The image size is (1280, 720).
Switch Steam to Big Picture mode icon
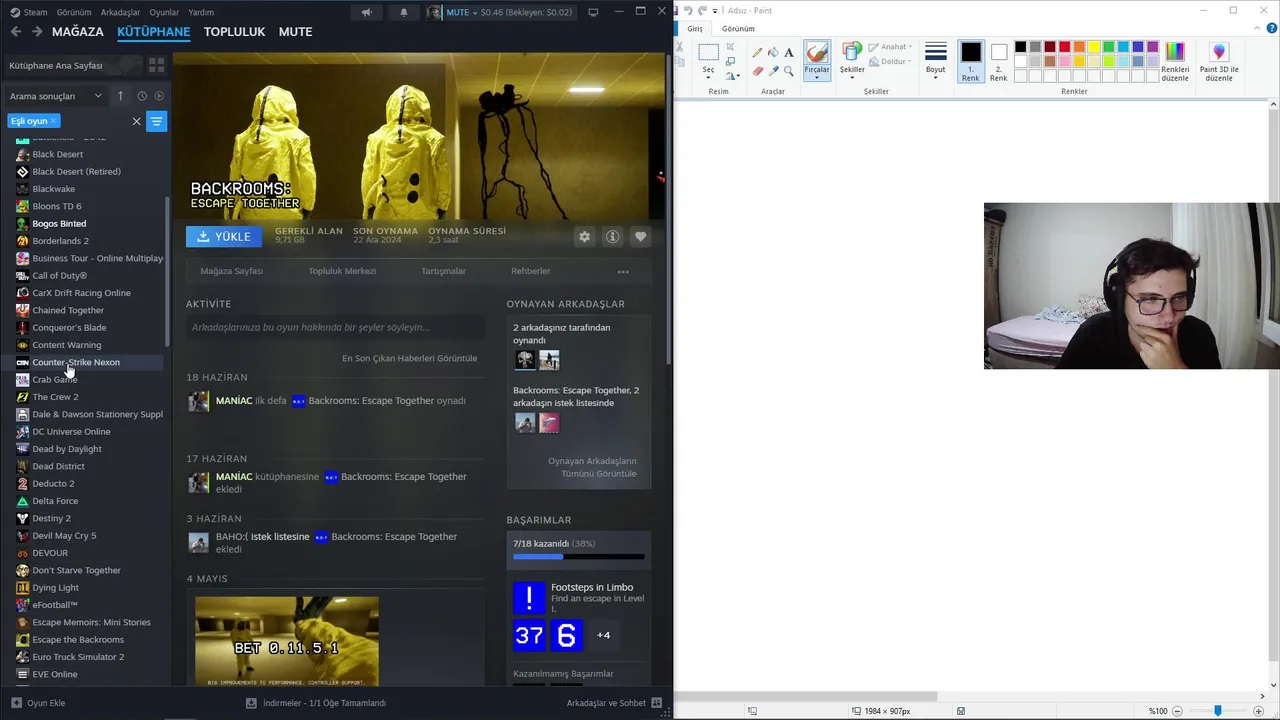coord(593,12)
